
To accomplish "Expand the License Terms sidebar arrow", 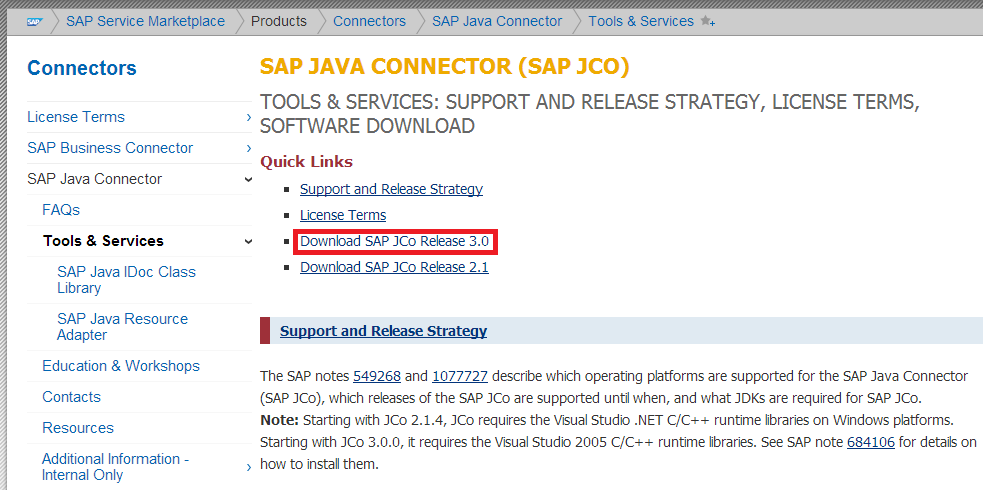I will click(x=248, y=118).
